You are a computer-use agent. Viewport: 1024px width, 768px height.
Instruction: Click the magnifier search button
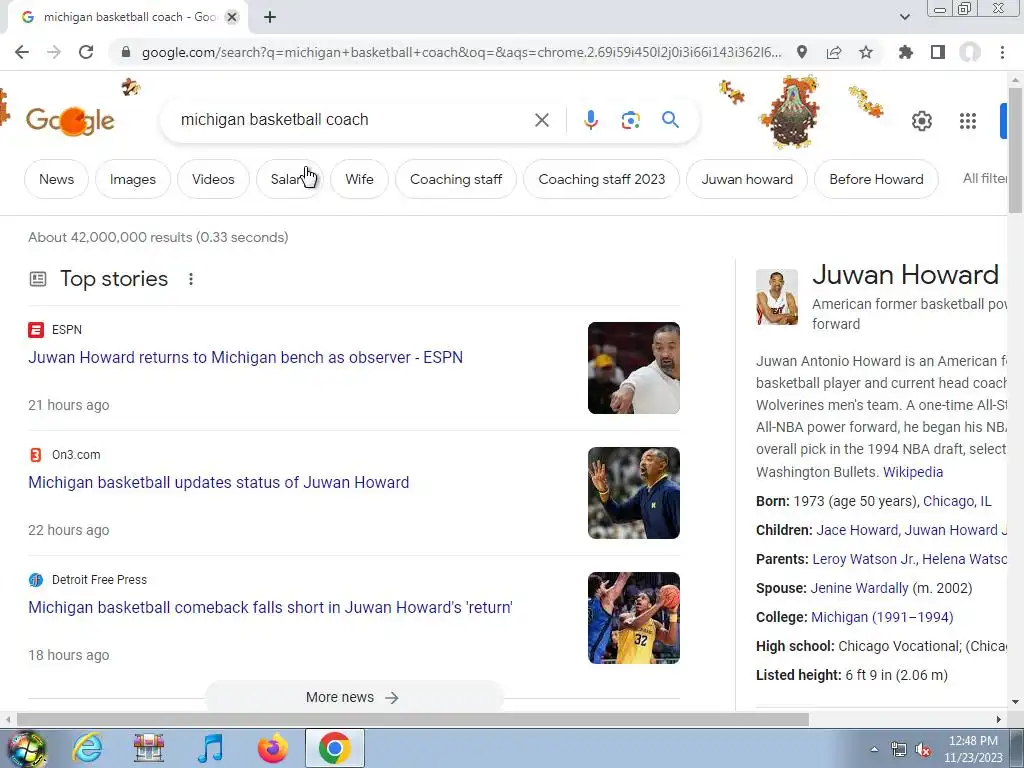[670, 120]
